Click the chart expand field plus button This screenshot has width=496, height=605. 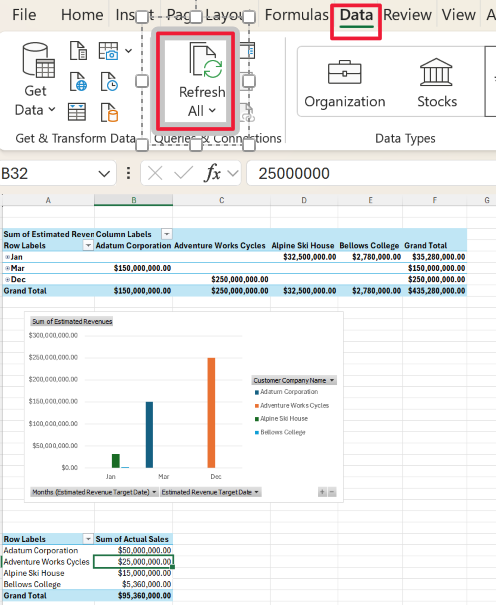322,492
